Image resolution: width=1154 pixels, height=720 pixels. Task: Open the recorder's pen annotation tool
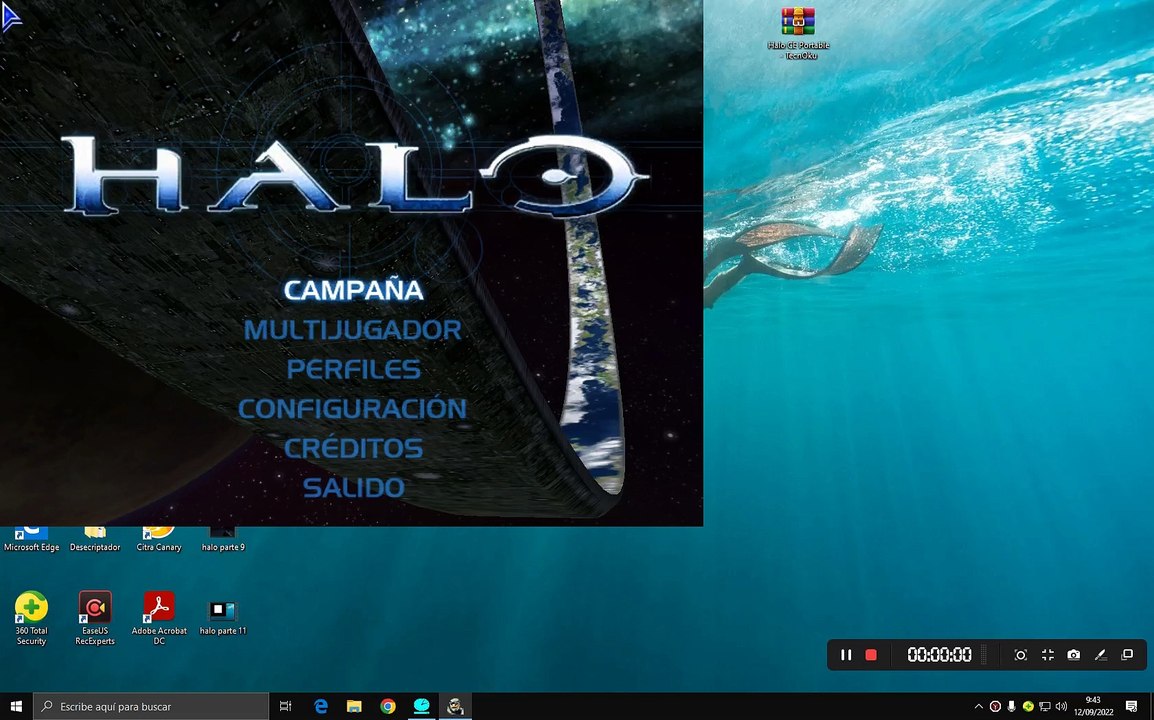point(1100,654)
